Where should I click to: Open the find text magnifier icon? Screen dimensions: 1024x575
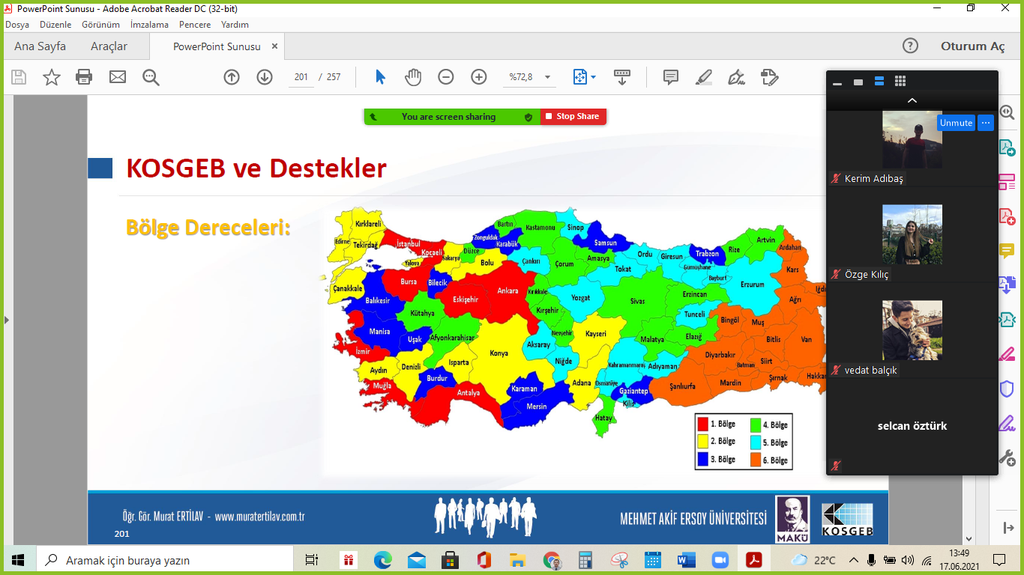[151, 77]
